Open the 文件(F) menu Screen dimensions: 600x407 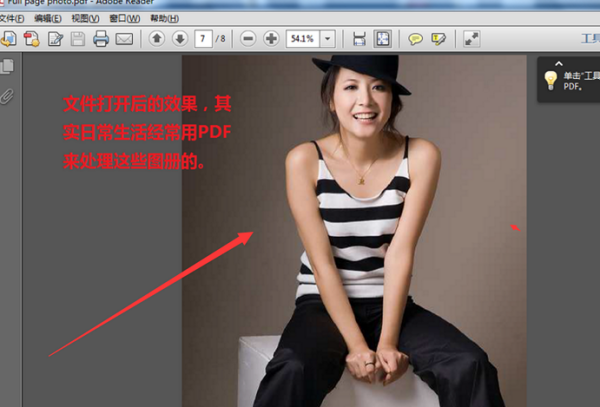[x=11, y=18]
